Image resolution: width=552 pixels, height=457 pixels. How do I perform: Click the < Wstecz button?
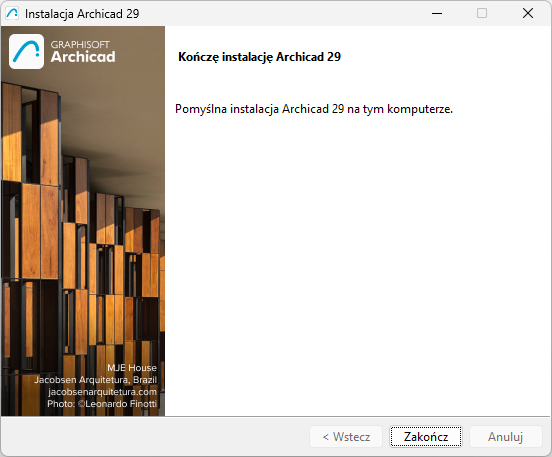[346, 437]
